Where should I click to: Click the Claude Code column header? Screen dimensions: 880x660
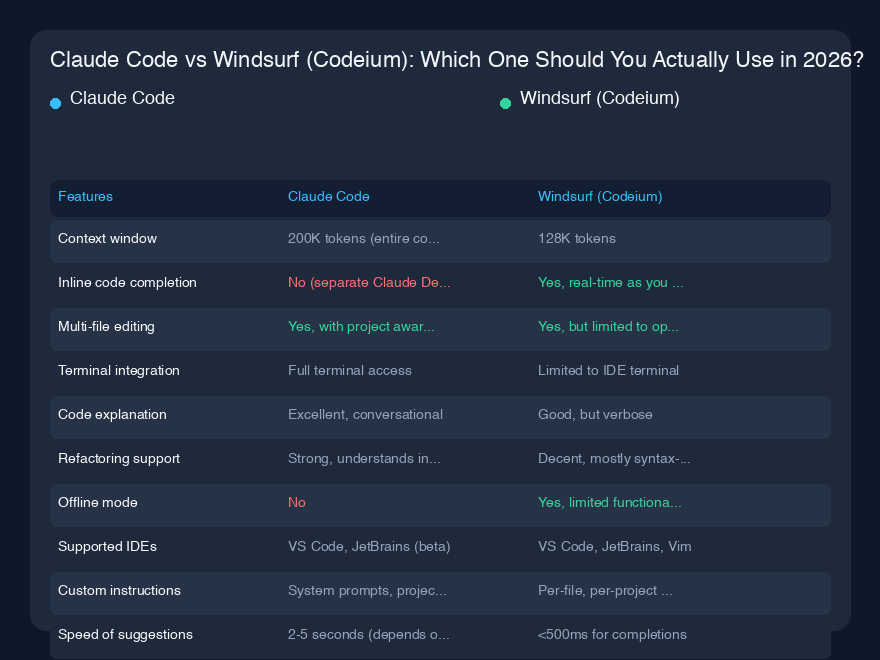tap(329, 196)
